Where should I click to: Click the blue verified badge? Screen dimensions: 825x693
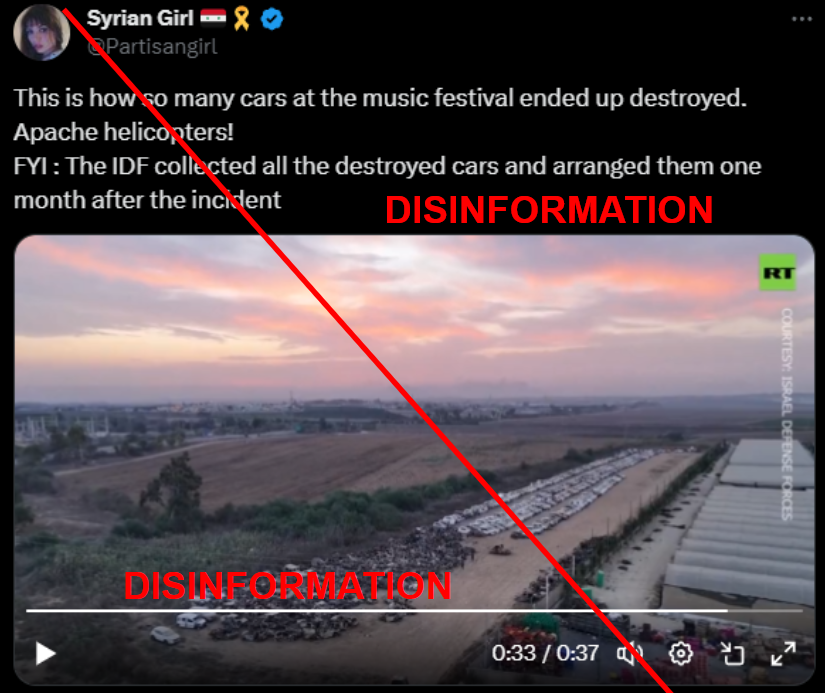(x=272, y=19)
